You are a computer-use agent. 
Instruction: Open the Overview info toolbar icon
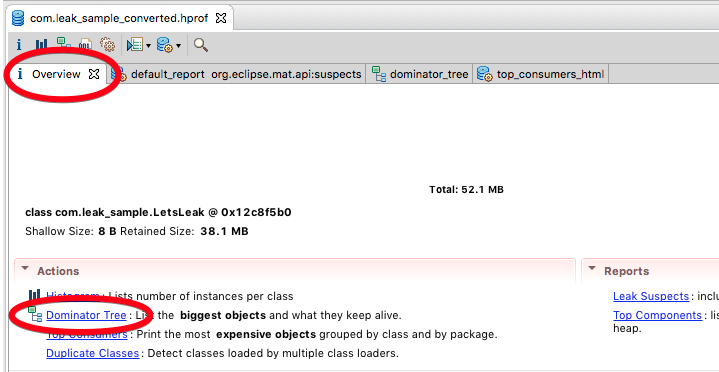[x=19, y=44]
